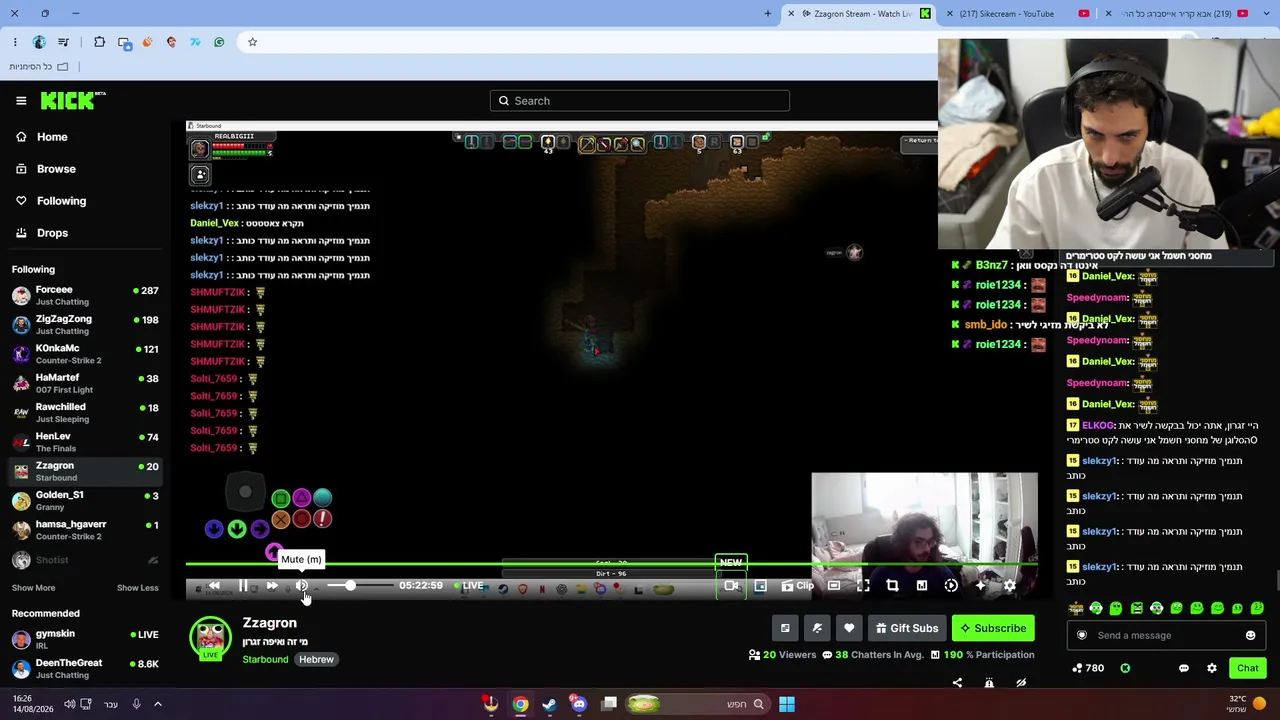The width and height of the screenshot is (1280, 720).
Task: Open Forceee channel from Following list
Action: (x=85, y=295)
